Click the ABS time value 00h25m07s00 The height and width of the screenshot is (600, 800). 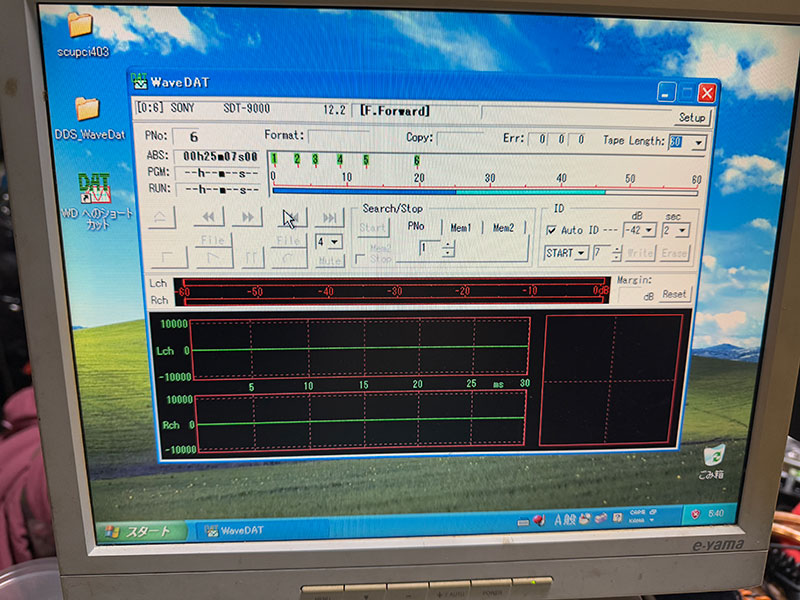point(220,156)
